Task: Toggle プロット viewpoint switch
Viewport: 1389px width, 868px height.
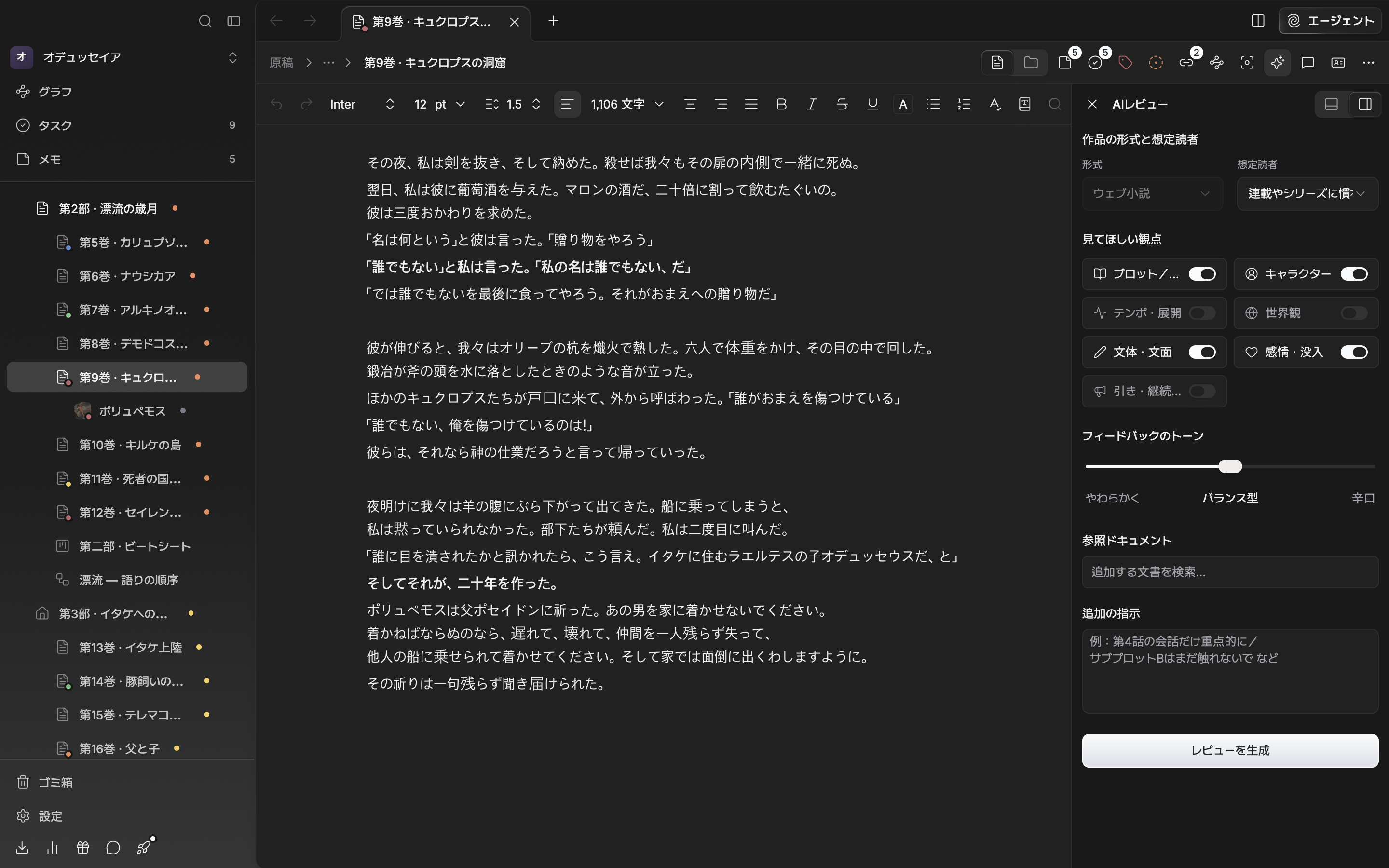Action: (x=1202, y=274)
